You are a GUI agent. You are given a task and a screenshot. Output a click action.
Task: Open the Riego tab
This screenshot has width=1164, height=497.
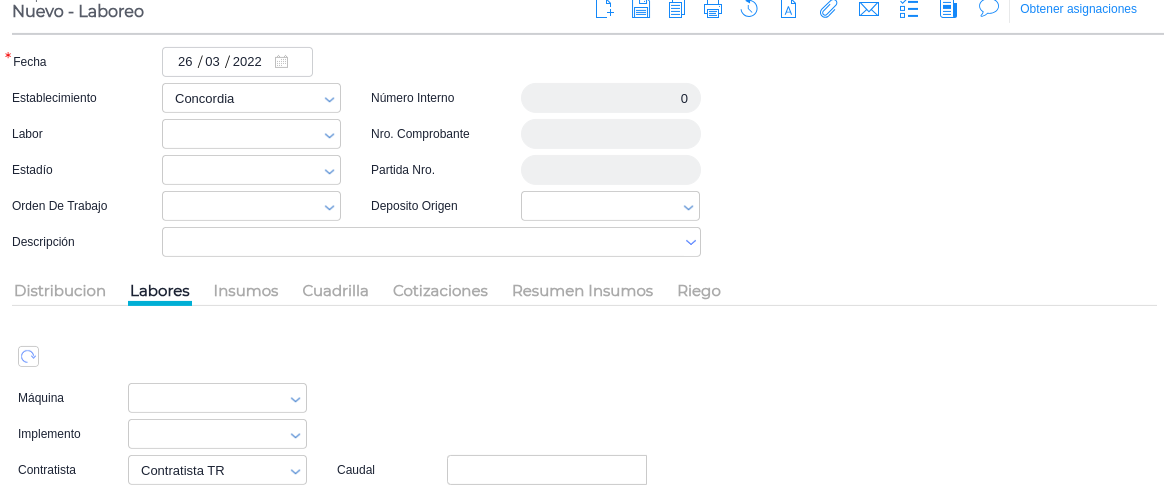click(x=699, y=291)
